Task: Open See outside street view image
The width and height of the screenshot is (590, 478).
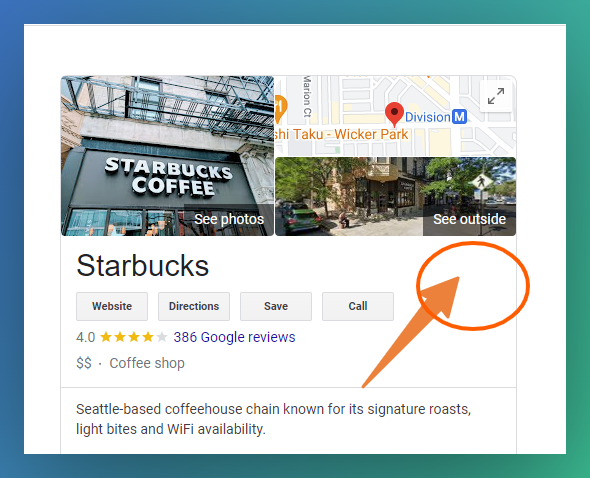Action: [469, 219]
